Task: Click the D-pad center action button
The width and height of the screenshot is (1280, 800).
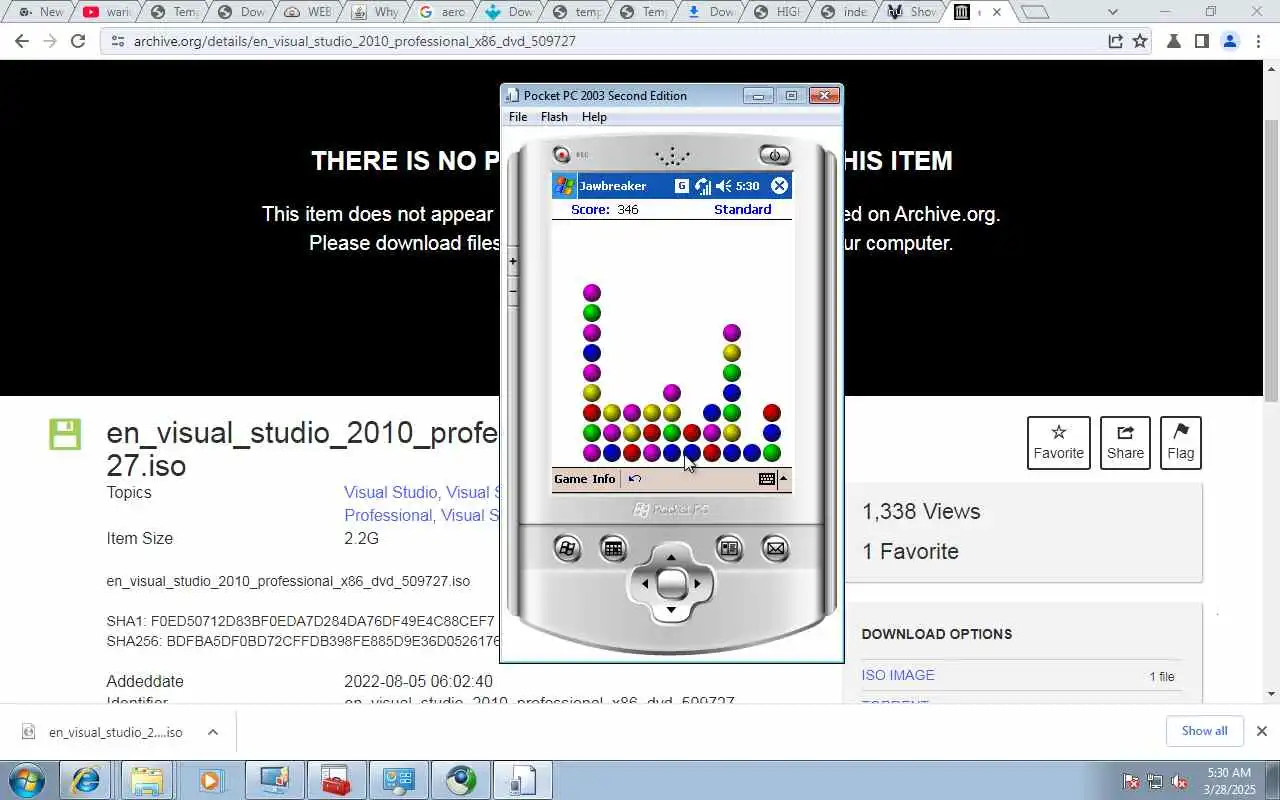Action: pyautogui.click(x=671, y=583)
